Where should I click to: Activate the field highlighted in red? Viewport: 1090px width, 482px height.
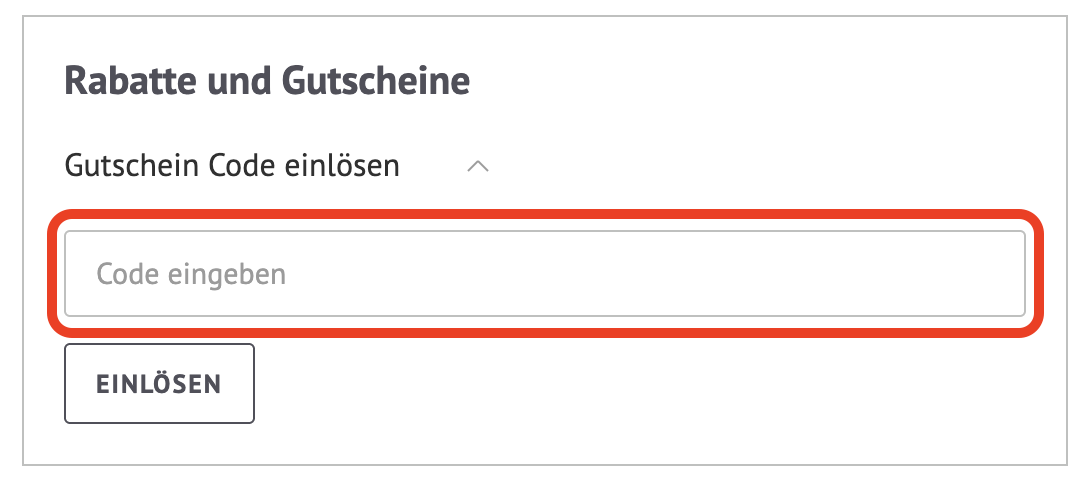point(545,274)
